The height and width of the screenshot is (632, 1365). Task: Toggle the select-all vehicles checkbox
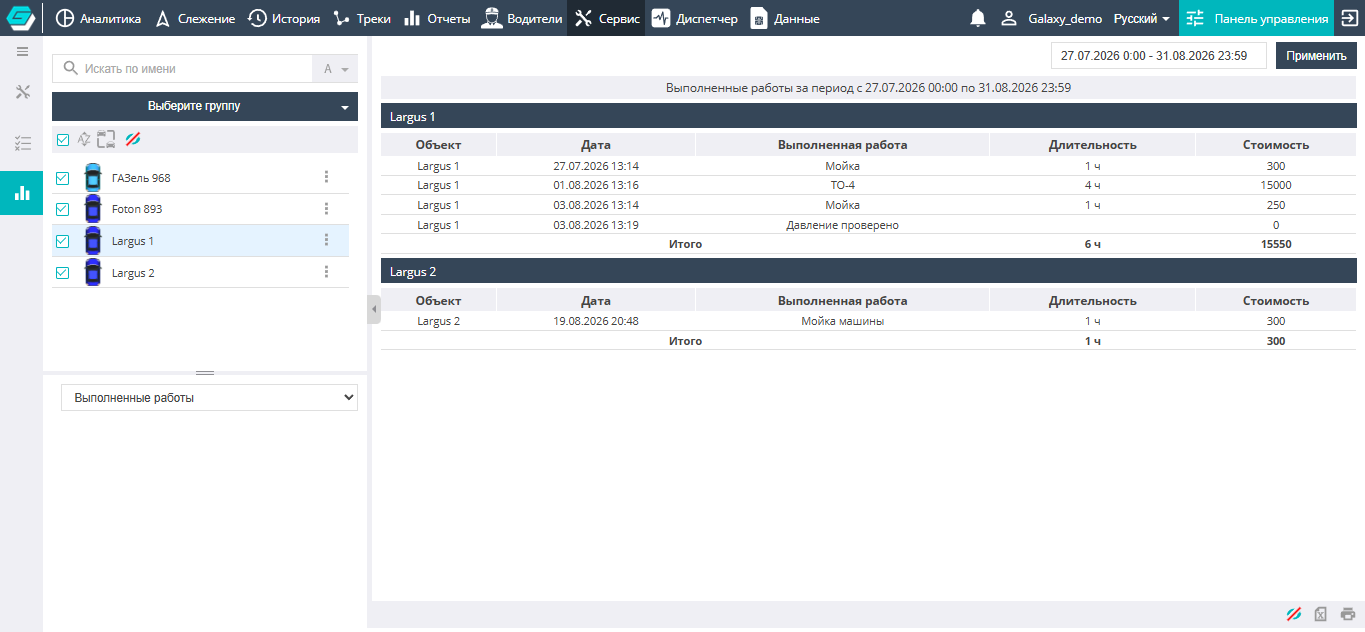(63, 140)
